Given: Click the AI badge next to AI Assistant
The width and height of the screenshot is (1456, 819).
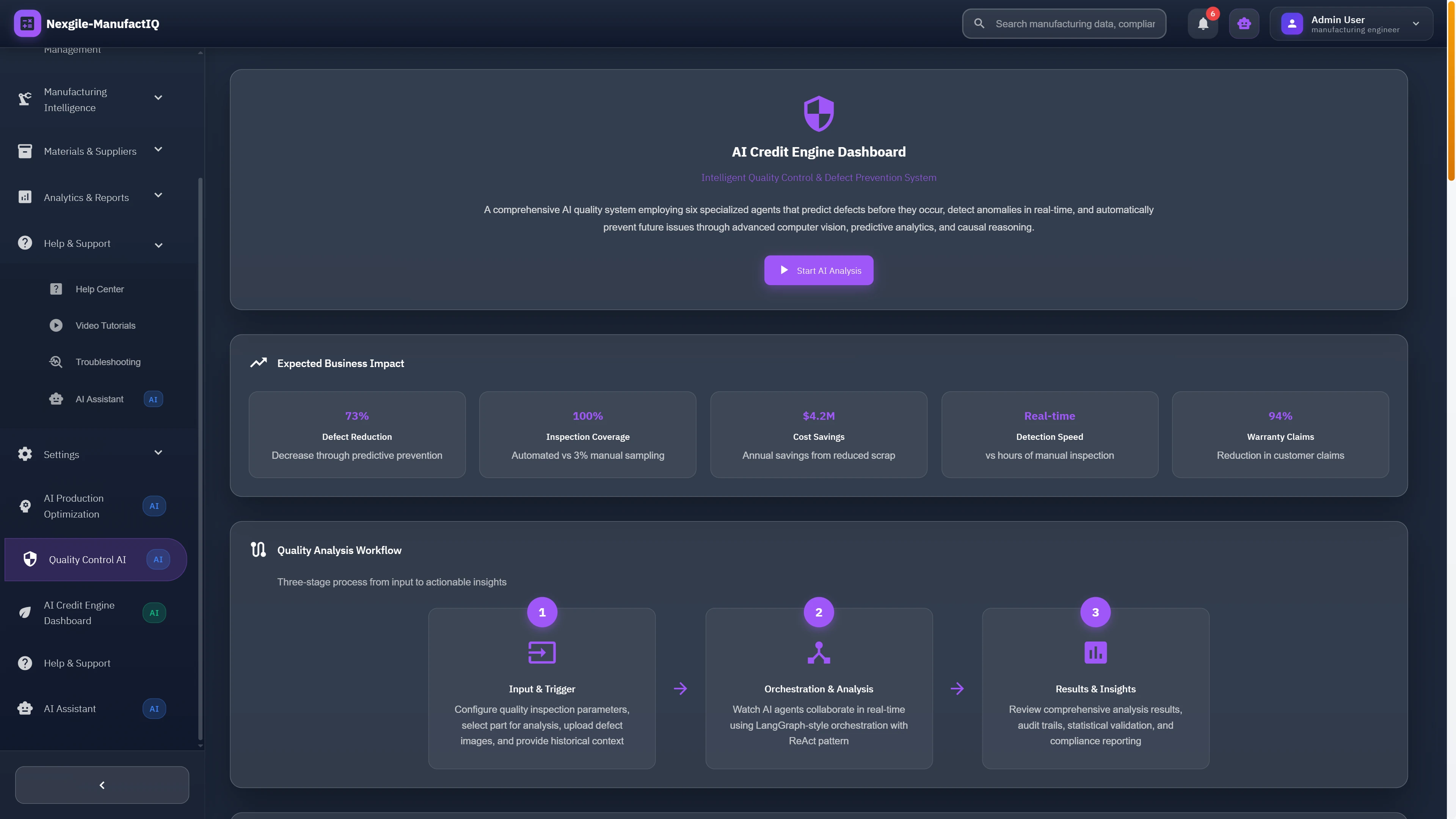Looking at the screenshot, I should (154, 708).
